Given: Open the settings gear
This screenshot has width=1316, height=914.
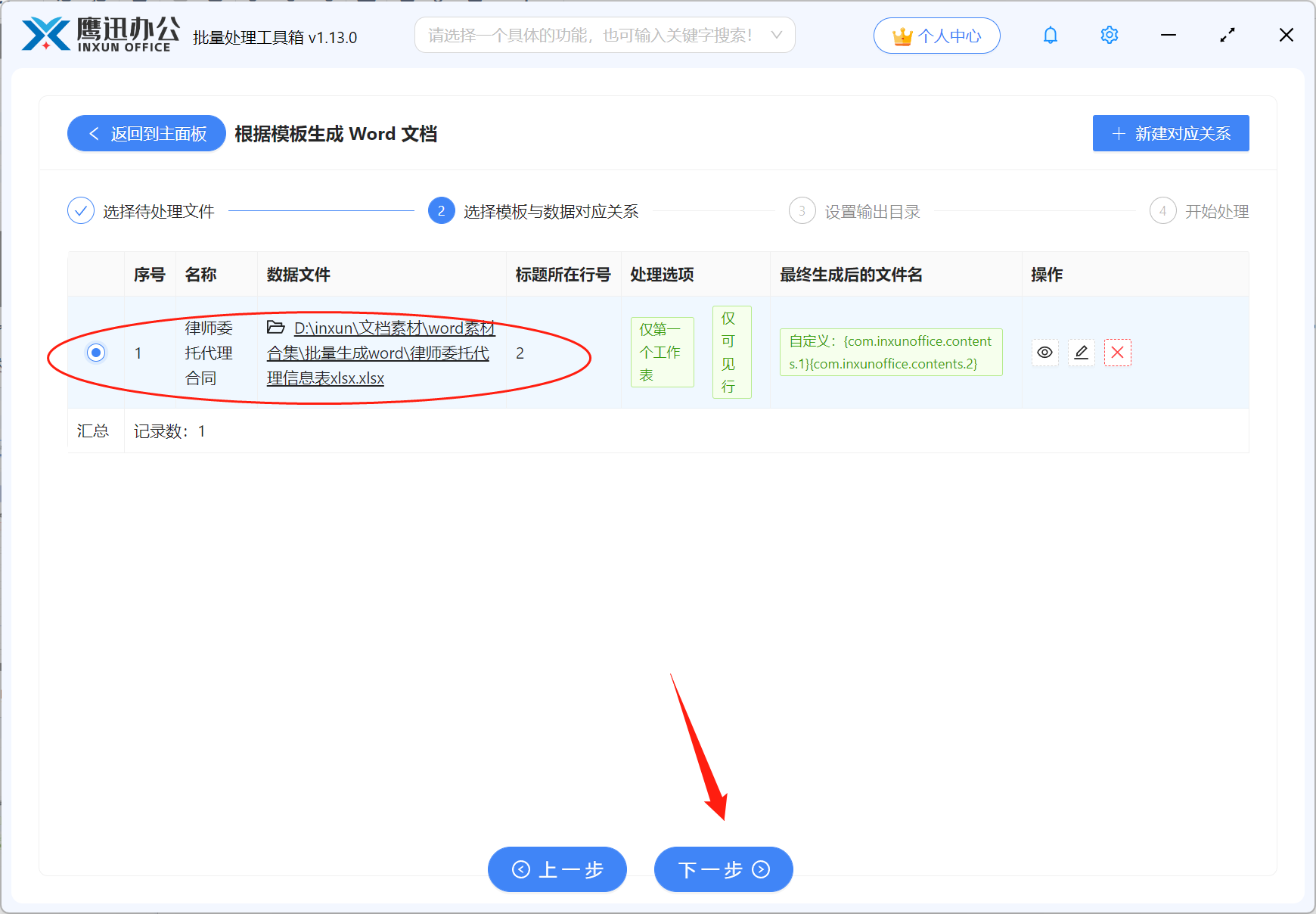Looking at the screenshot, I should tap(1109, 35).
